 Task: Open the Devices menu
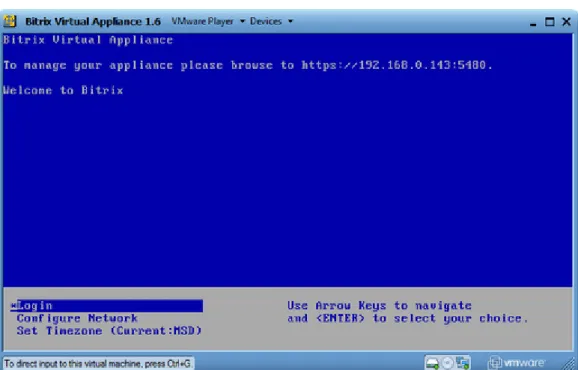coord(266,21)
